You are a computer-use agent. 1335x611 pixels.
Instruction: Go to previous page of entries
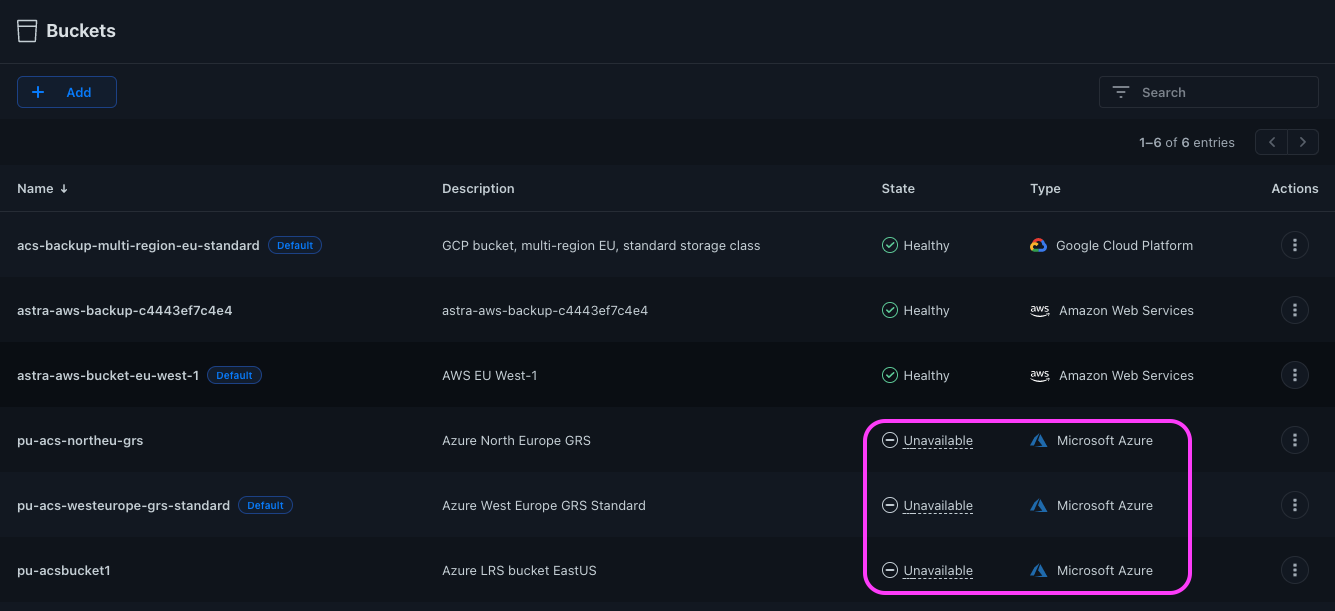[x=1271, y=142]
